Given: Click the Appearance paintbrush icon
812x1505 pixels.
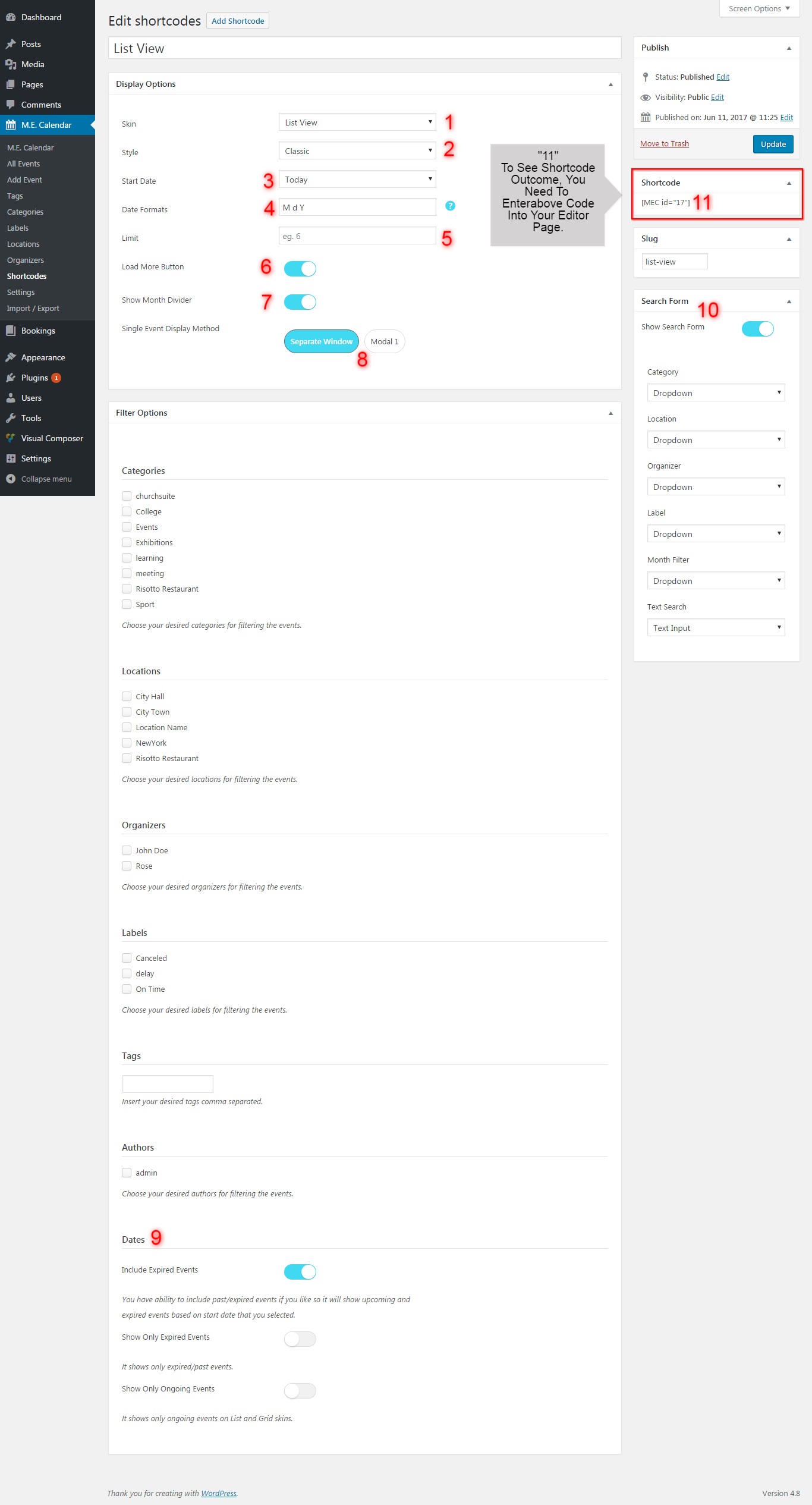Looking at the screenshot, I should 11,357.
